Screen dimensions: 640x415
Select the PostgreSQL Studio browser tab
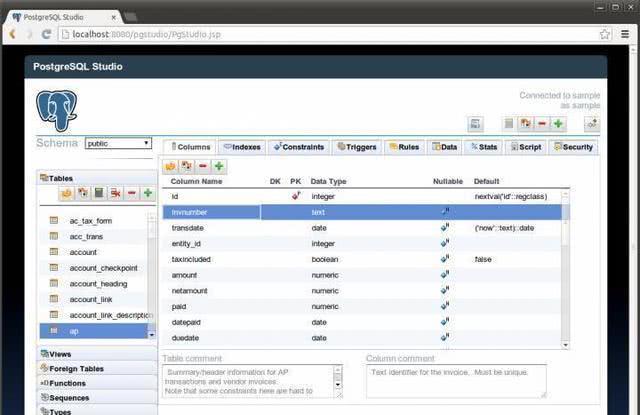pos(61,17)
